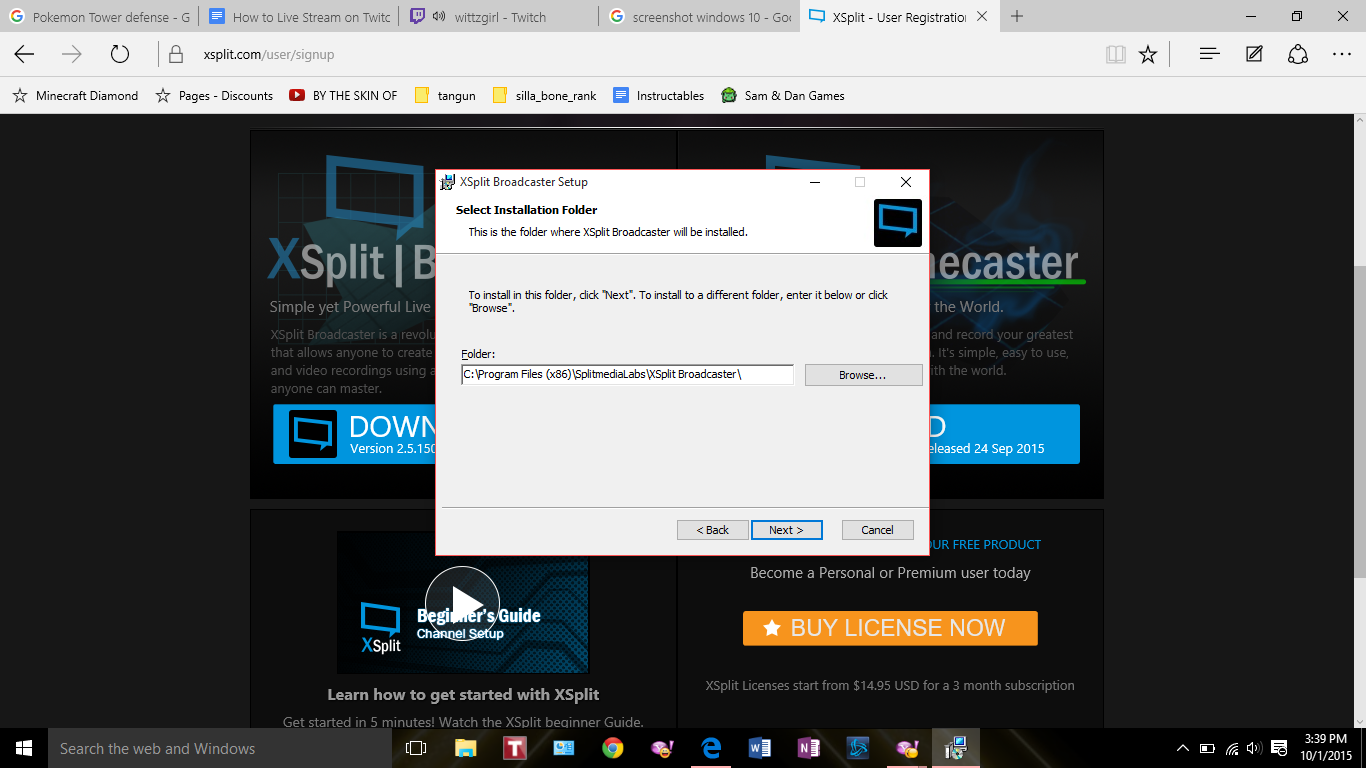Open File Explorer from the taskbar
The height and width of the screenshot is (768, 1366).
465,748
